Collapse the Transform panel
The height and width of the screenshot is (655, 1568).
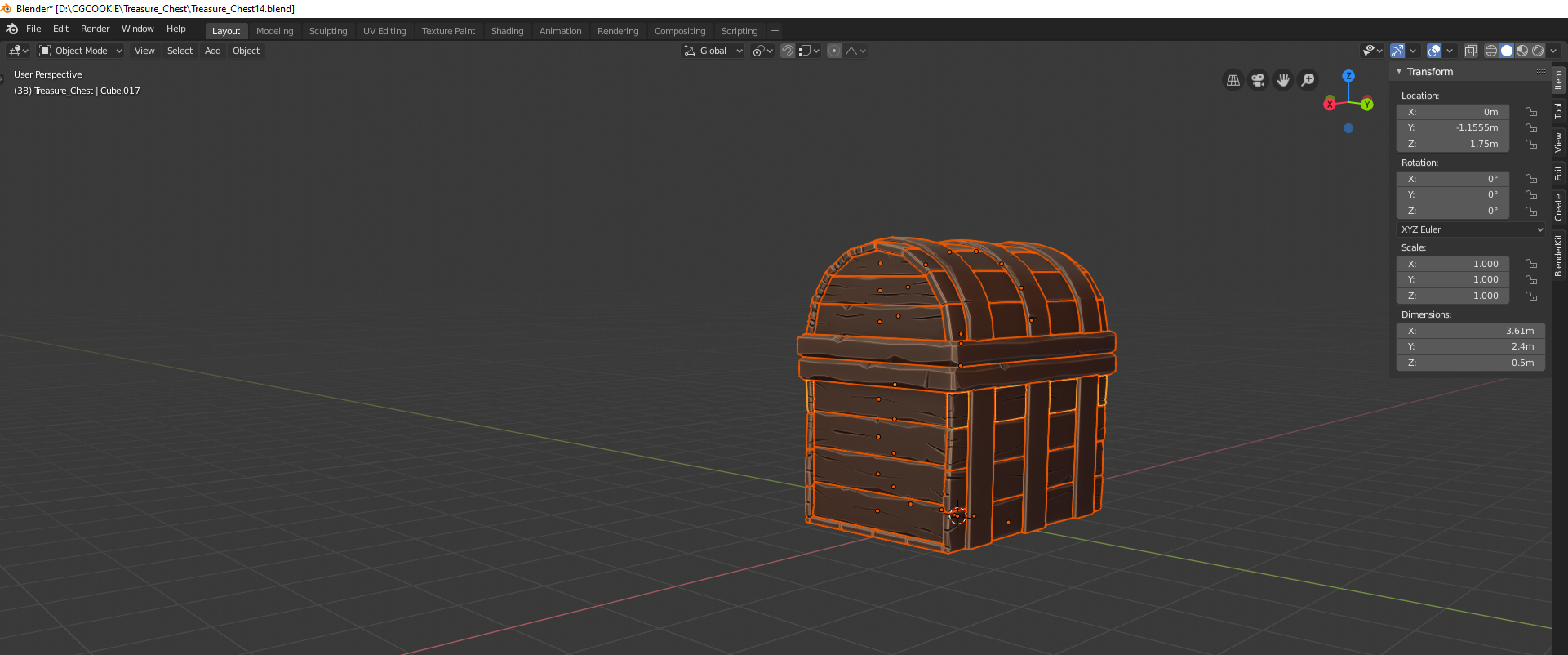[x=1399, y=72]
